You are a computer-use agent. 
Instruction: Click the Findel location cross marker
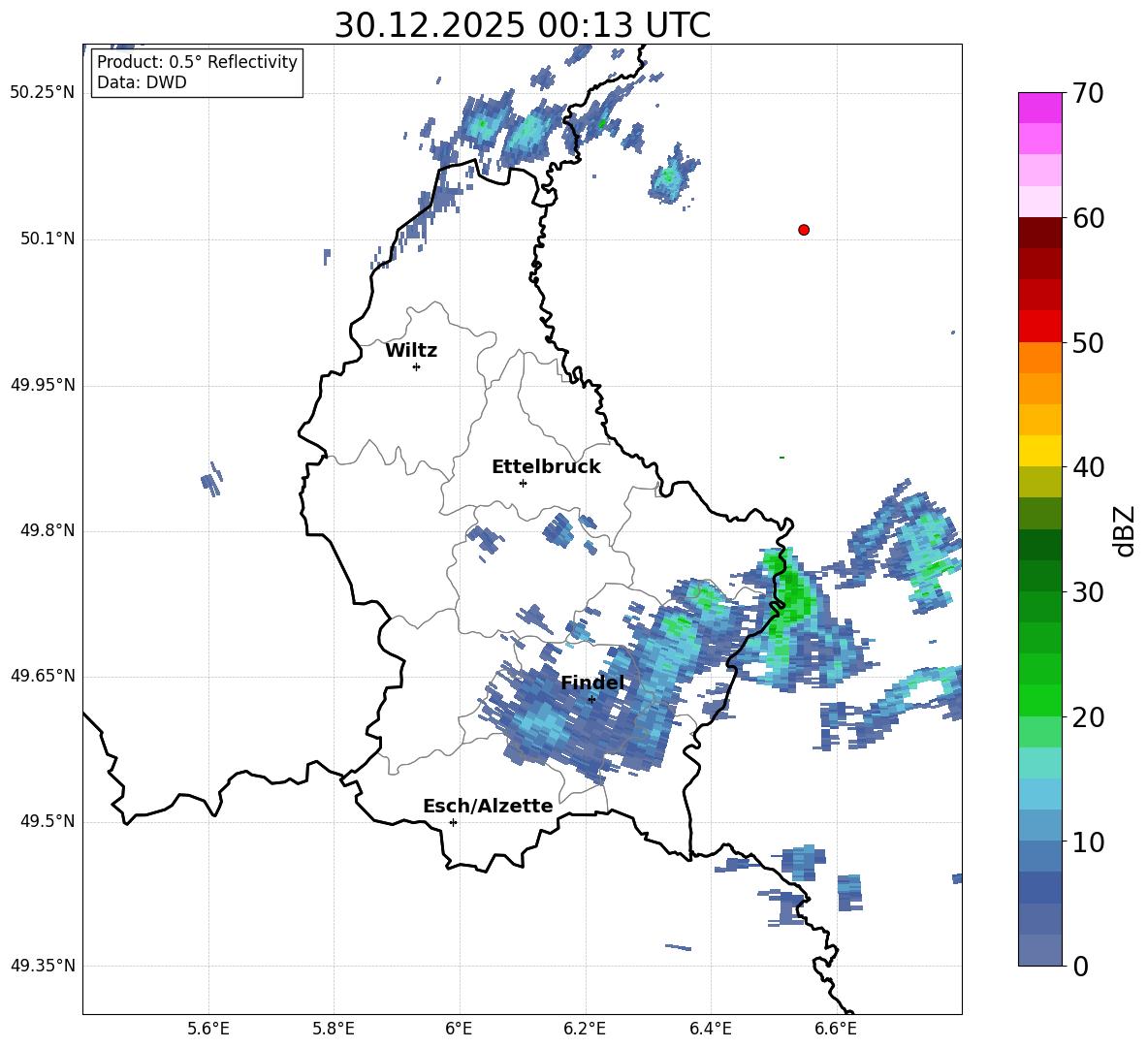pyautogui.click(x=591, y=699)
